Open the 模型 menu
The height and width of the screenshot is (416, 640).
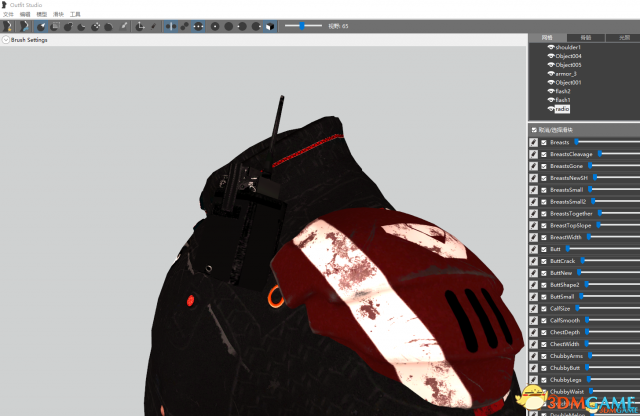tap(42, 14)
